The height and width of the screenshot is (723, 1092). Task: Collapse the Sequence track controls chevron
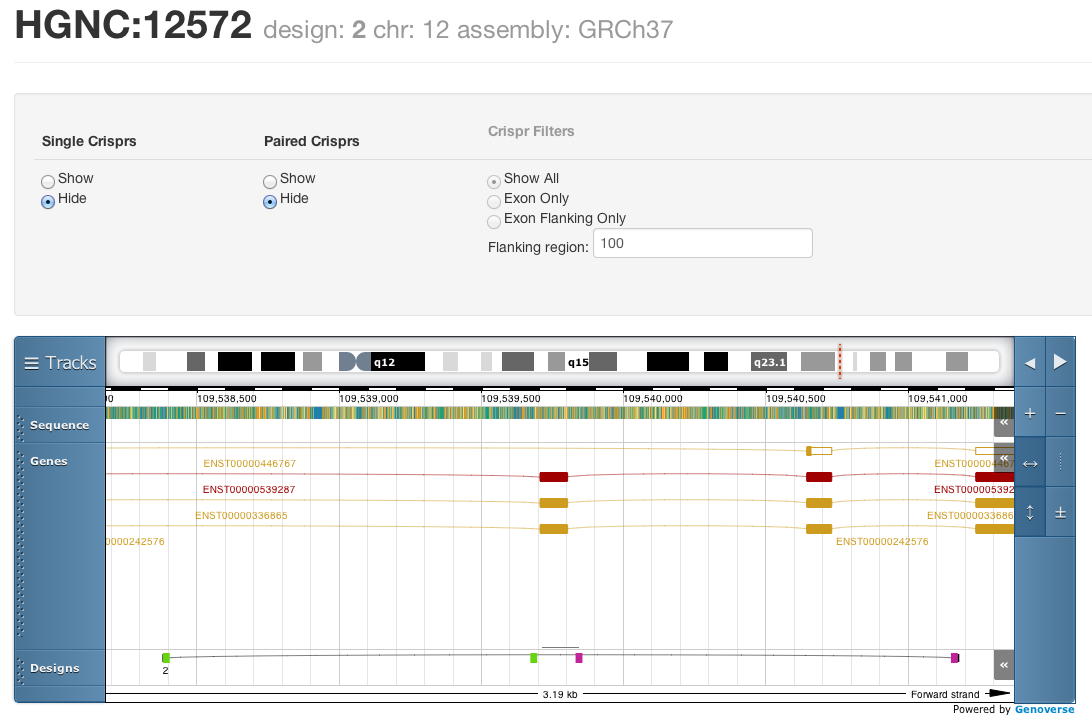click(x=1004, y=425)
